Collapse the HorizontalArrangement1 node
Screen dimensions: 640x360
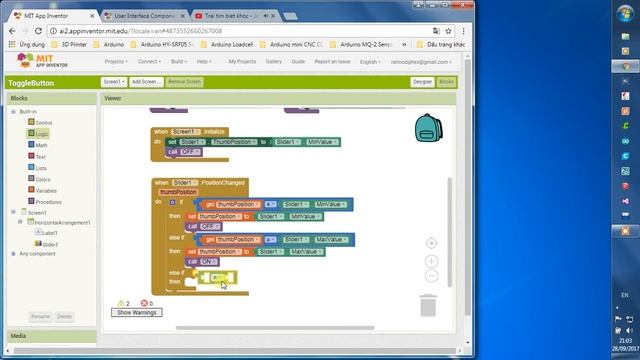coord(20,222)
